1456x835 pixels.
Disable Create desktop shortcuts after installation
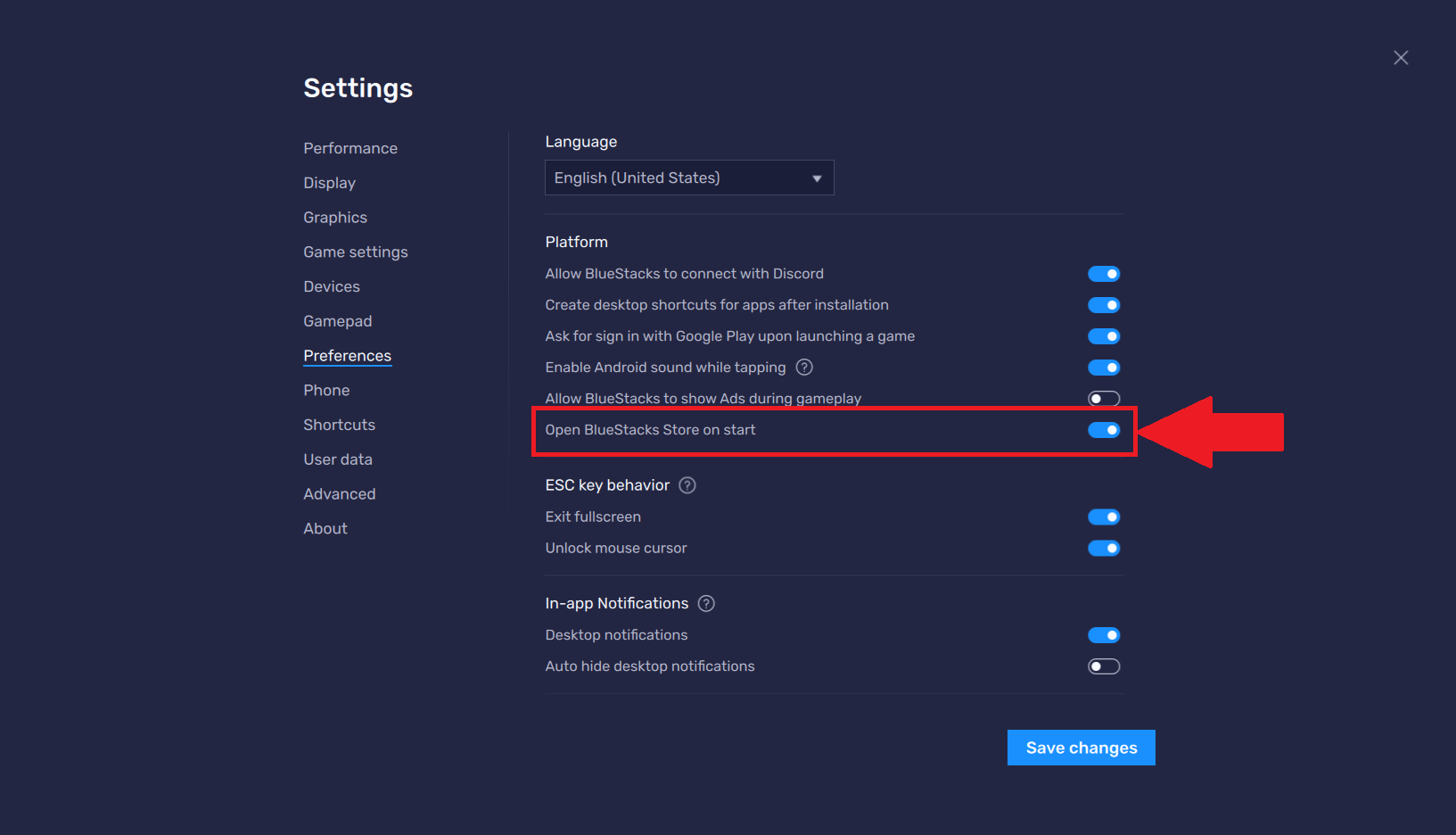coord(1103,305)
